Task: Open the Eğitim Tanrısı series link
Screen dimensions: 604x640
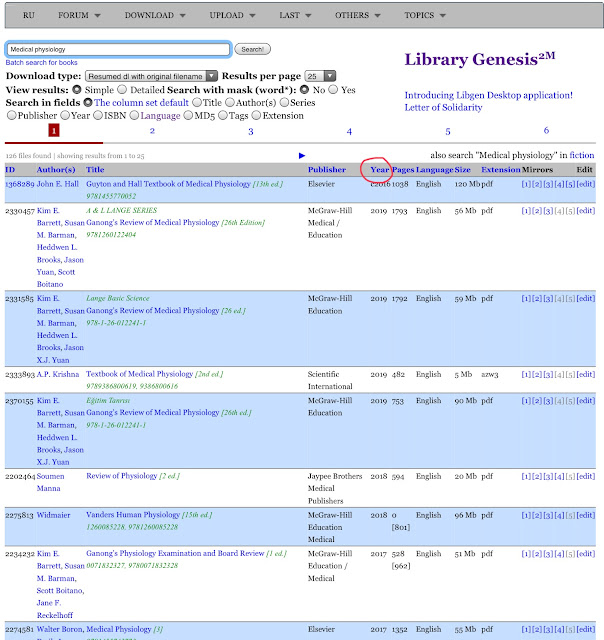Action: pos(108,400)
